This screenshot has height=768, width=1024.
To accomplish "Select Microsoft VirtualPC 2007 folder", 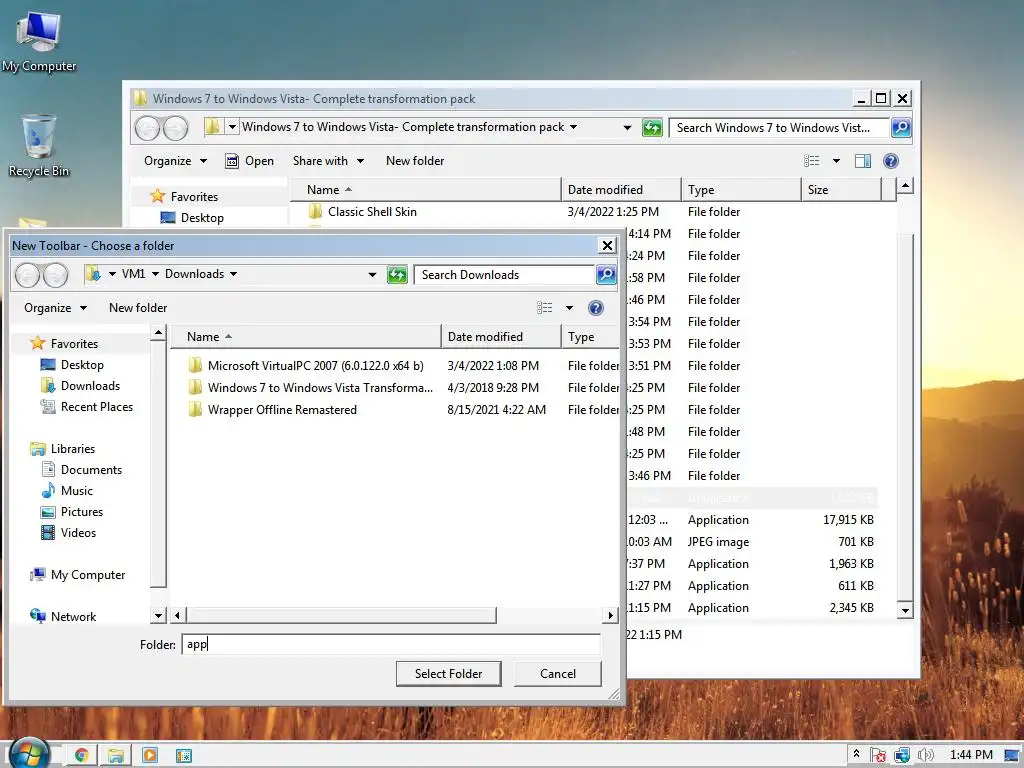I will (x=306, y=366).
